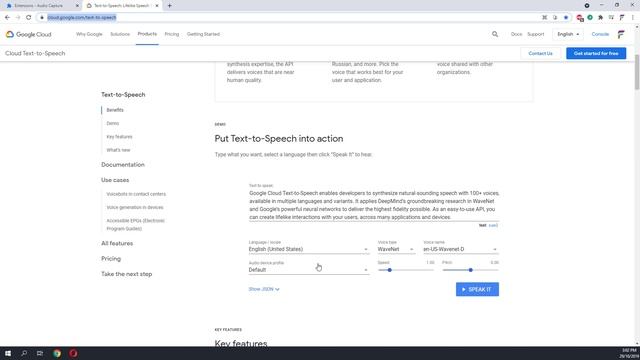Switch to Extensions - Audio Capture tab

point(41,6)
